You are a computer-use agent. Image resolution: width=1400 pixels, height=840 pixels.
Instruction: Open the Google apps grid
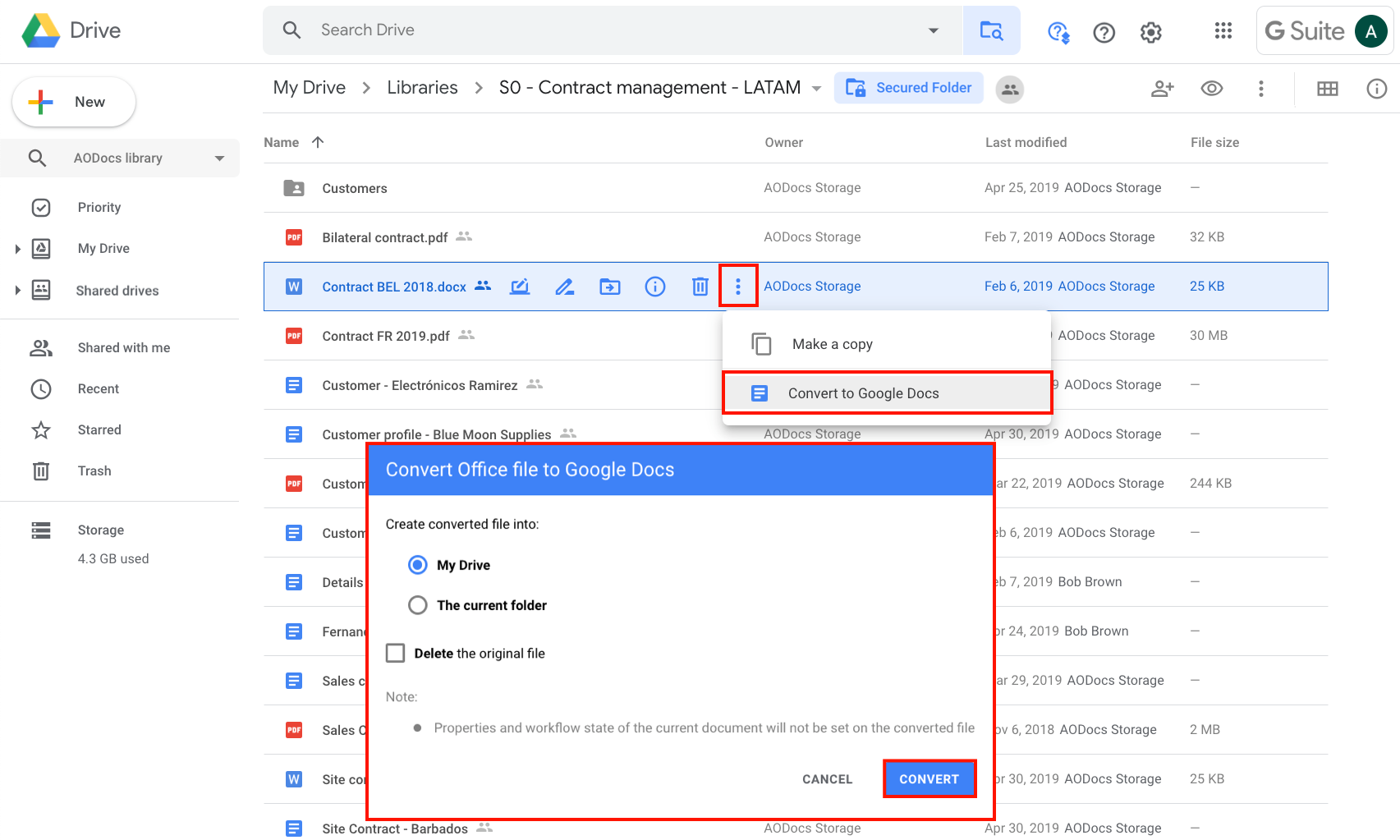tap(1223, 30)
